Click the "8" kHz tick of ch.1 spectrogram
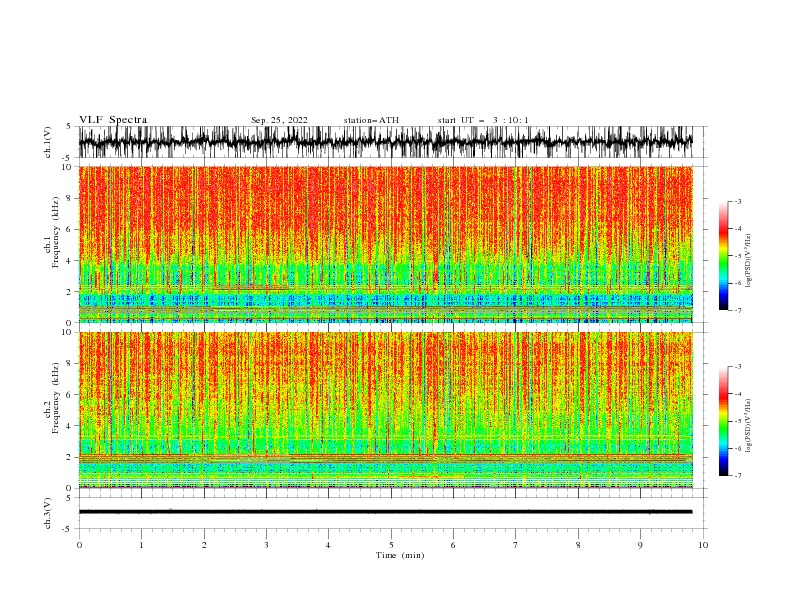 tap(70, 198)
